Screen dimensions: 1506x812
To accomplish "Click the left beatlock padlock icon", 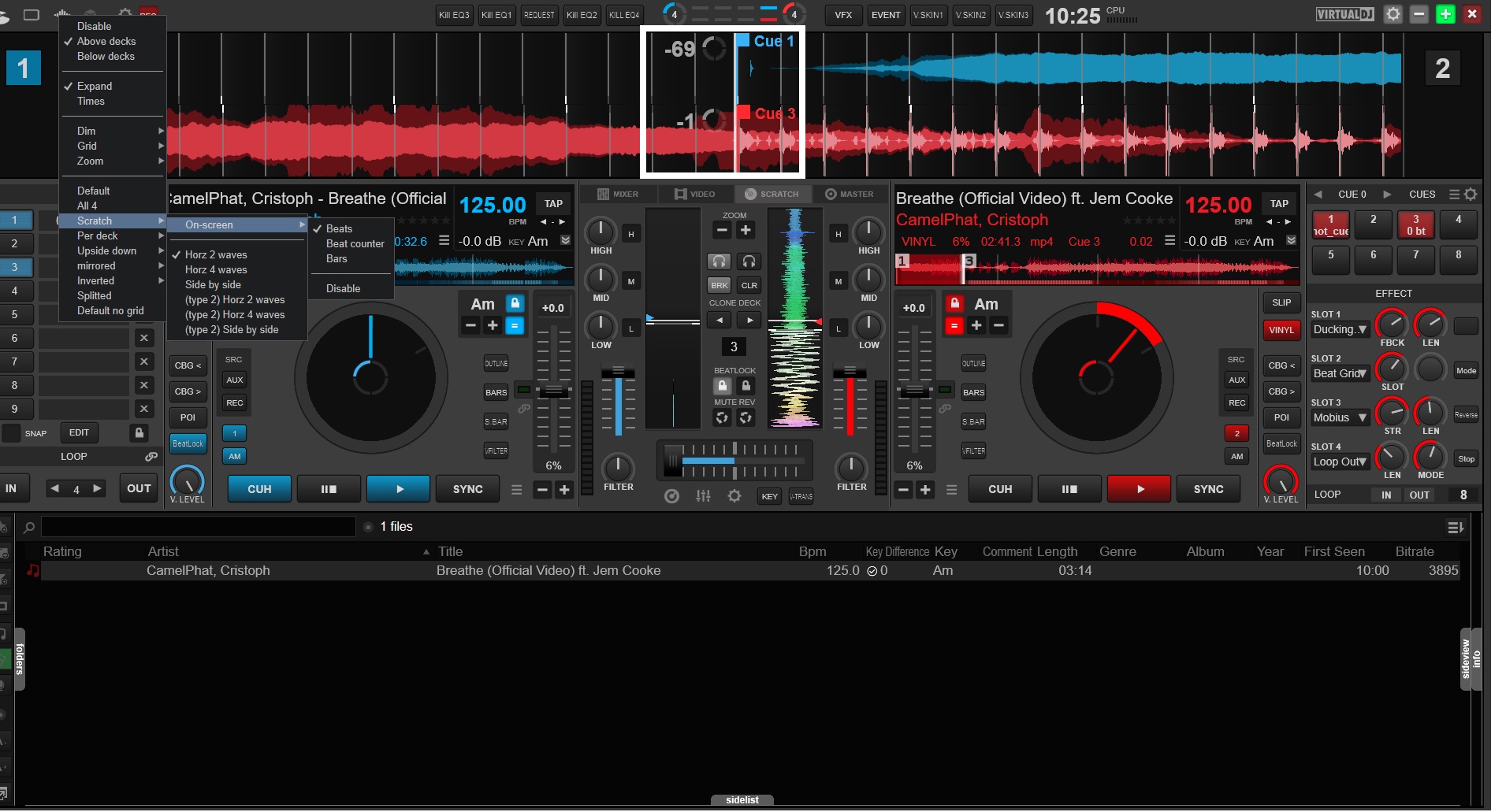I will click(x=722, y=385).
